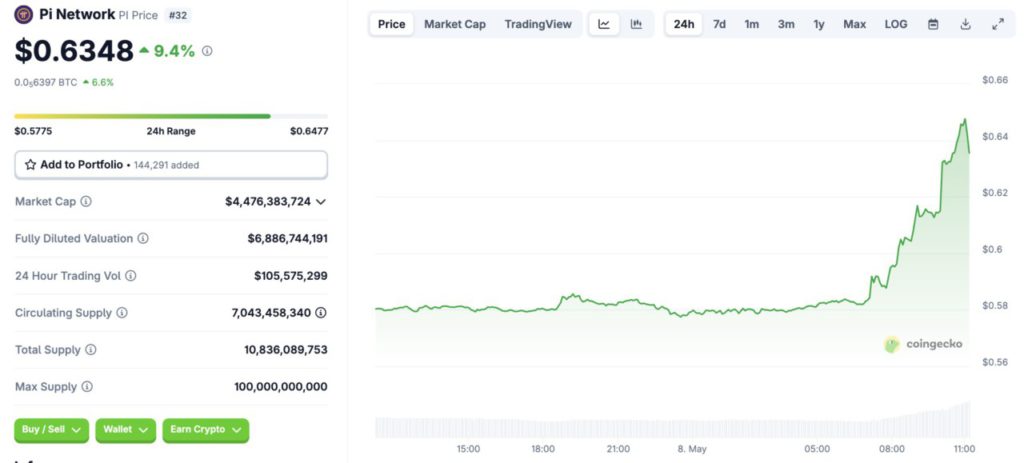Open Buy / Sell dropdown

52,430
